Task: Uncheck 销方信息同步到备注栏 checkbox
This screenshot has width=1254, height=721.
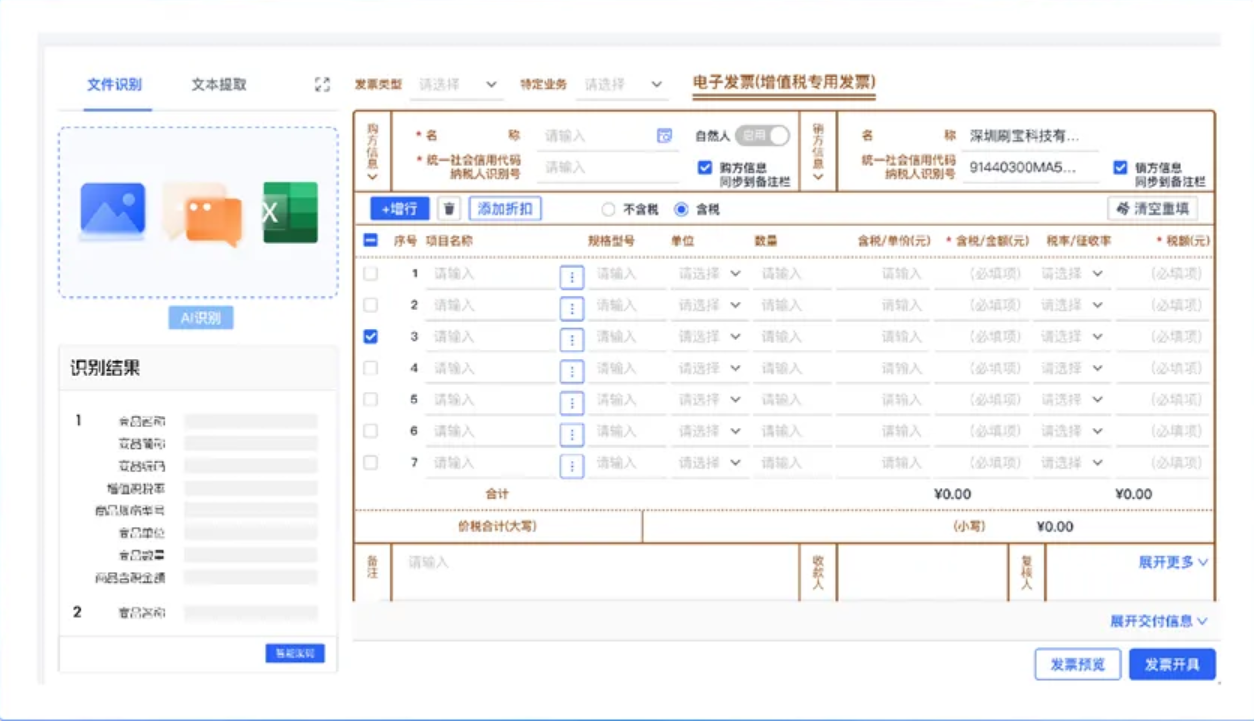Action: (x=1120, y=168)
